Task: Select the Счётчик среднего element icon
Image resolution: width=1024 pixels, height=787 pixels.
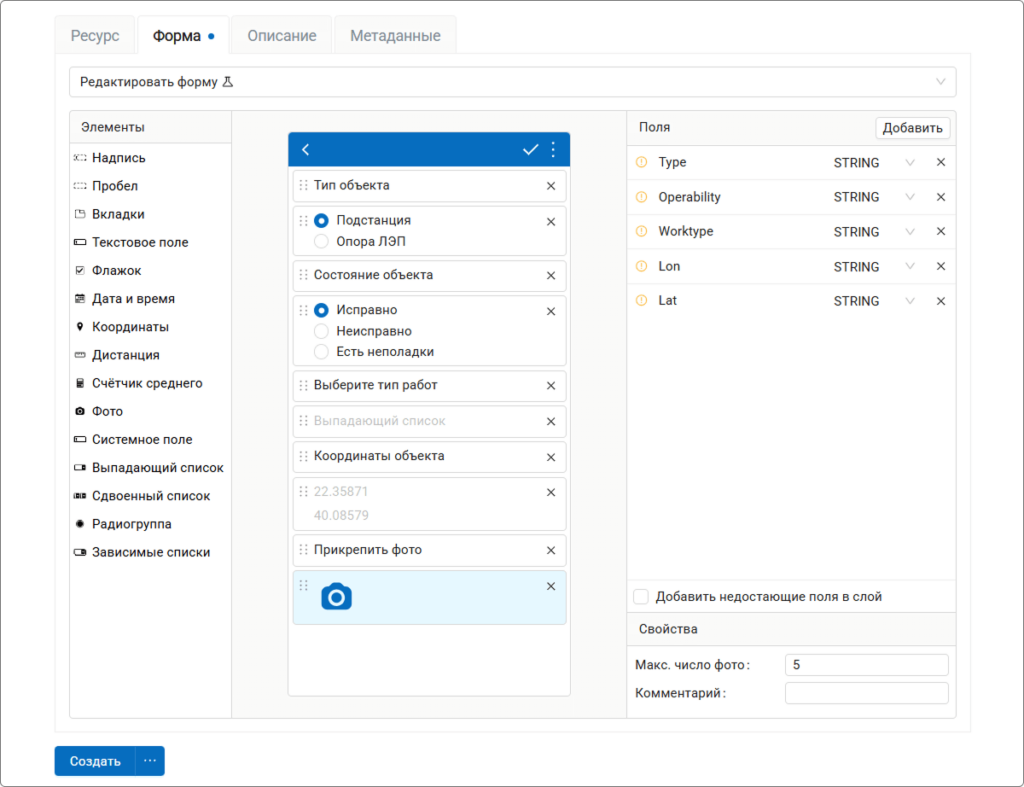Action: (x=80, y=383)
